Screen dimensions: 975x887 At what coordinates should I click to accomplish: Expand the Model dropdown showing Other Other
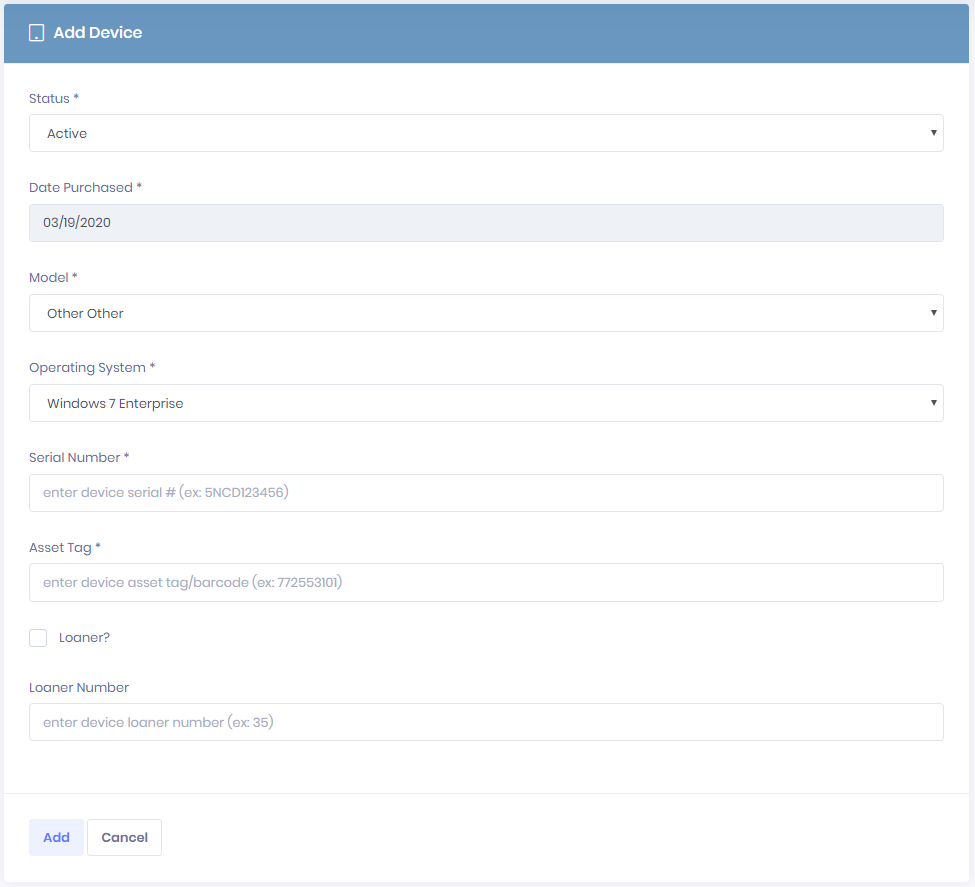pyautogui.click(x=486, y=313)
